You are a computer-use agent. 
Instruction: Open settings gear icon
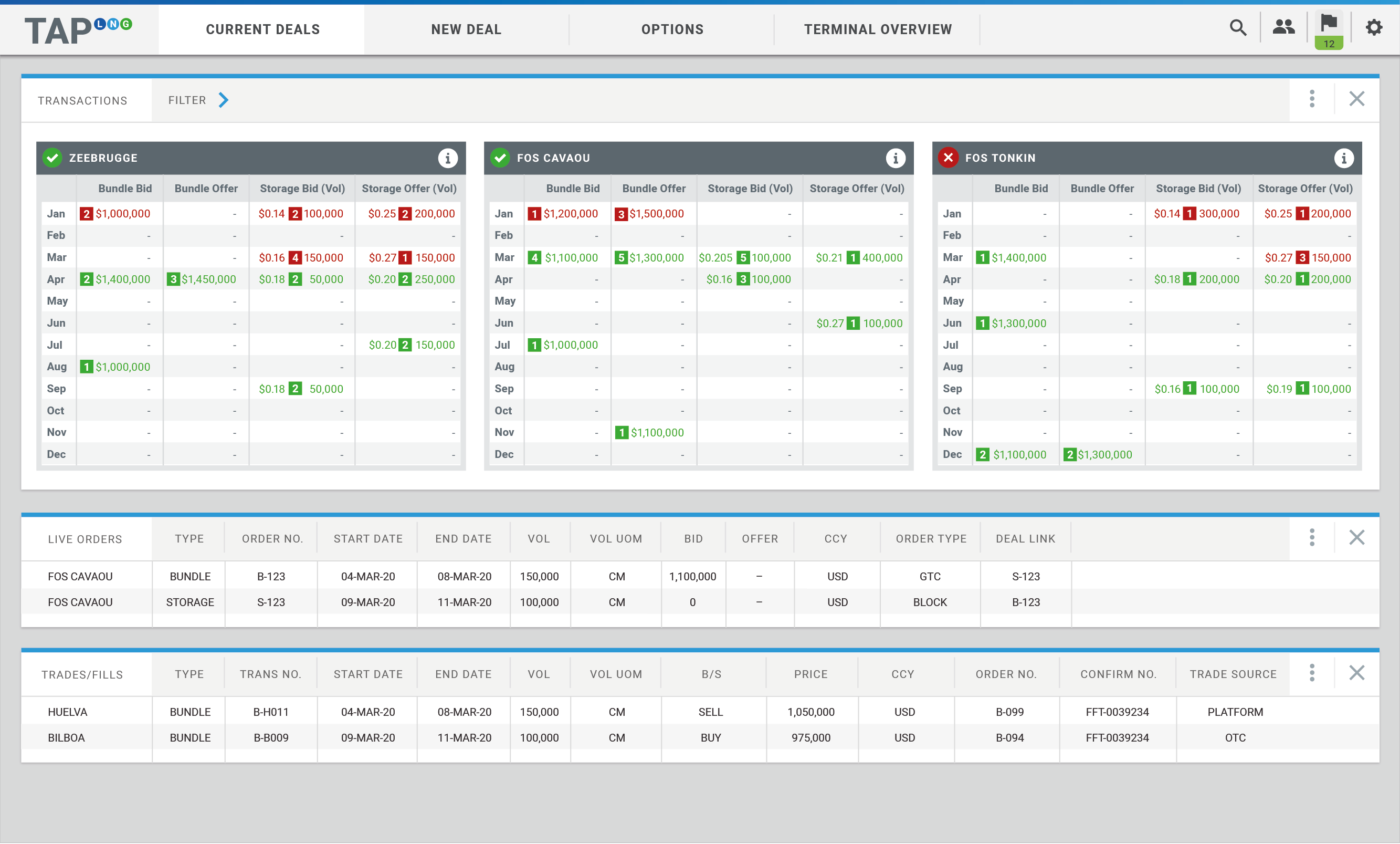tap(1373, 27)
